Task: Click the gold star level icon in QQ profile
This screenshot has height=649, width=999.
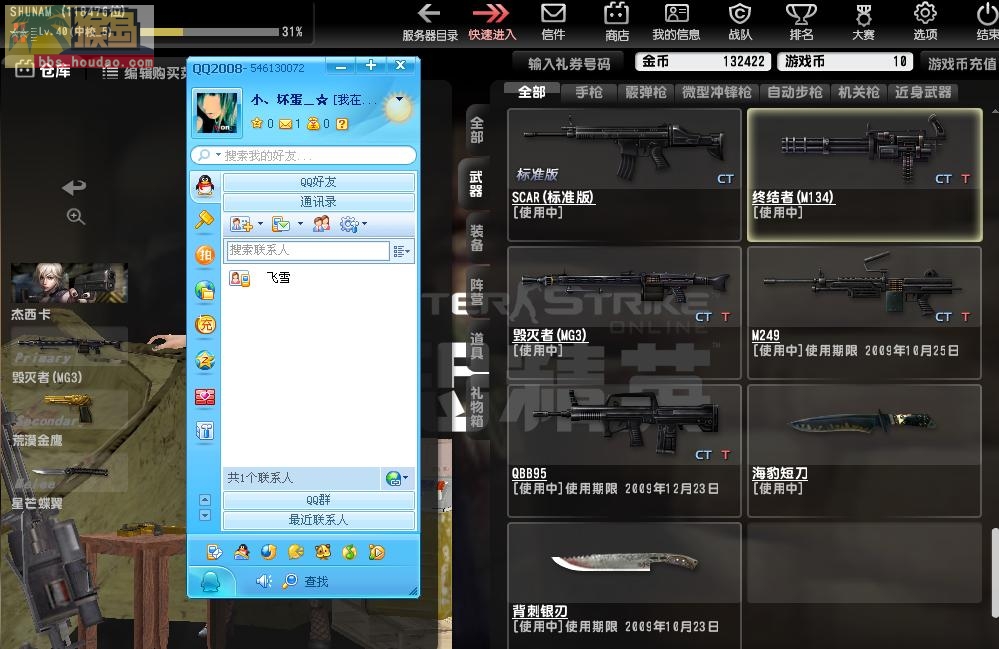Action: (257, 123)
